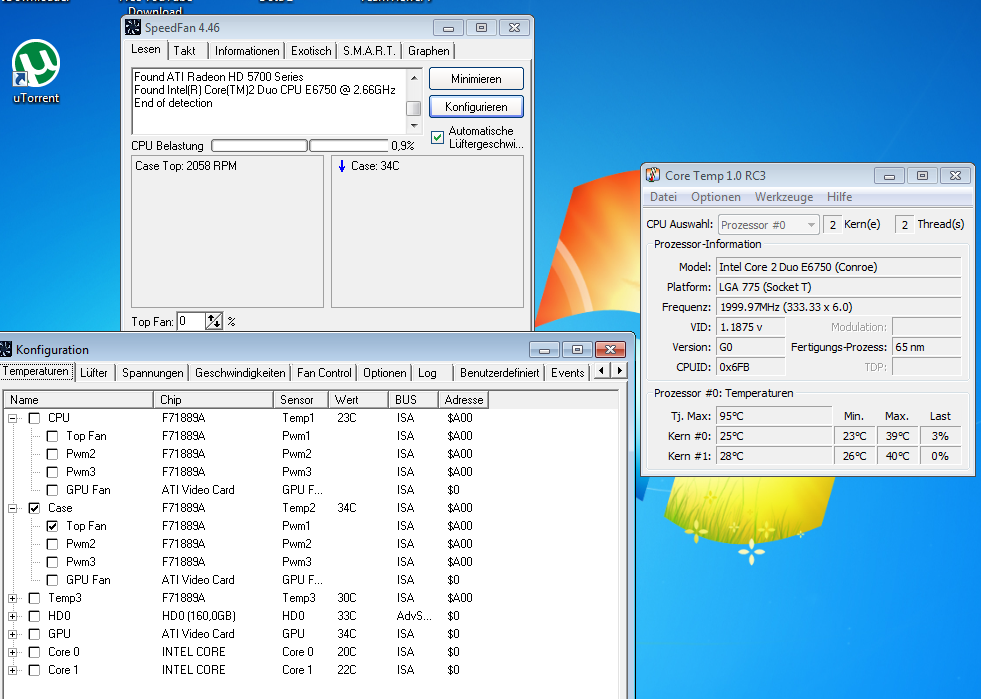Uncheck the Case temperature checkbox
The height and width of the screenshot is (699, 981).
coord(34,508)
